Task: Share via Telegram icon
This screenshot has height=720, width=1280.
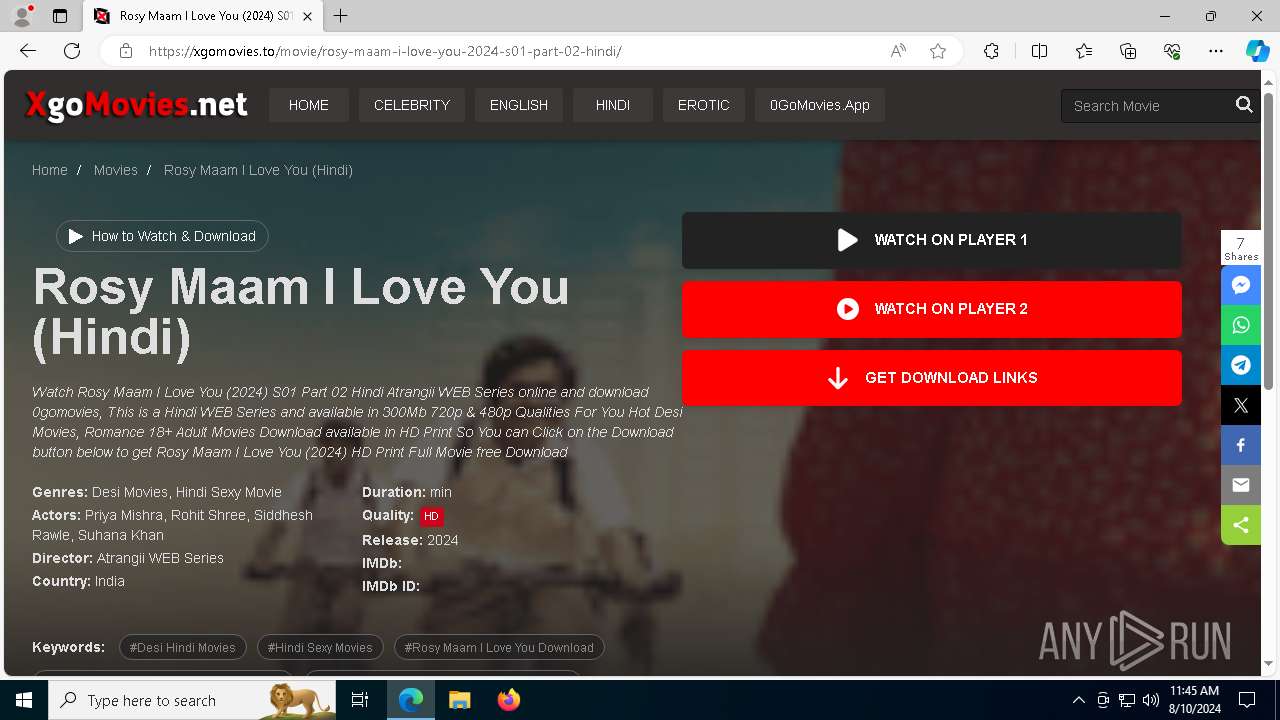Action: point(1241,365)
